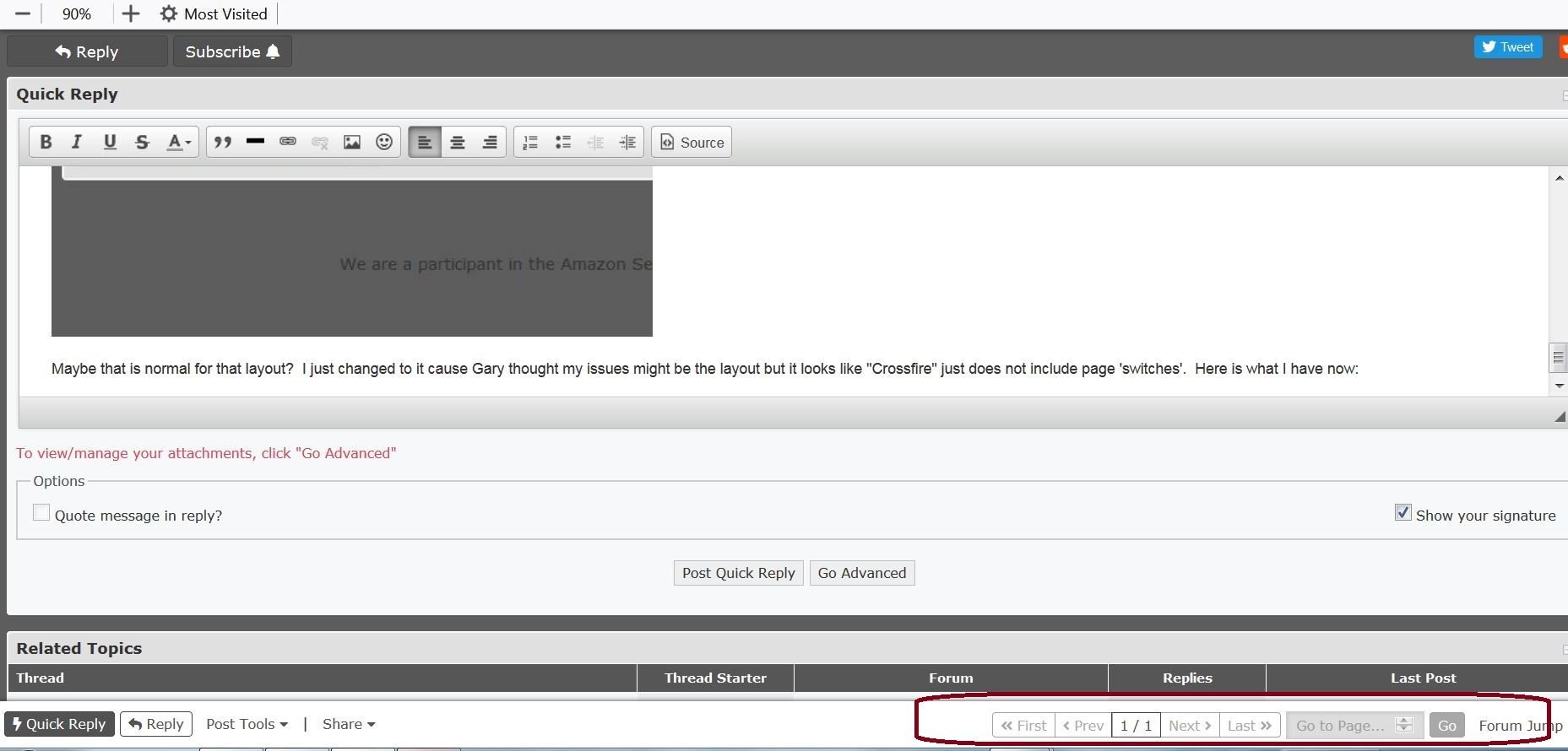Expand the Post Tools menu

coord(247,724)
